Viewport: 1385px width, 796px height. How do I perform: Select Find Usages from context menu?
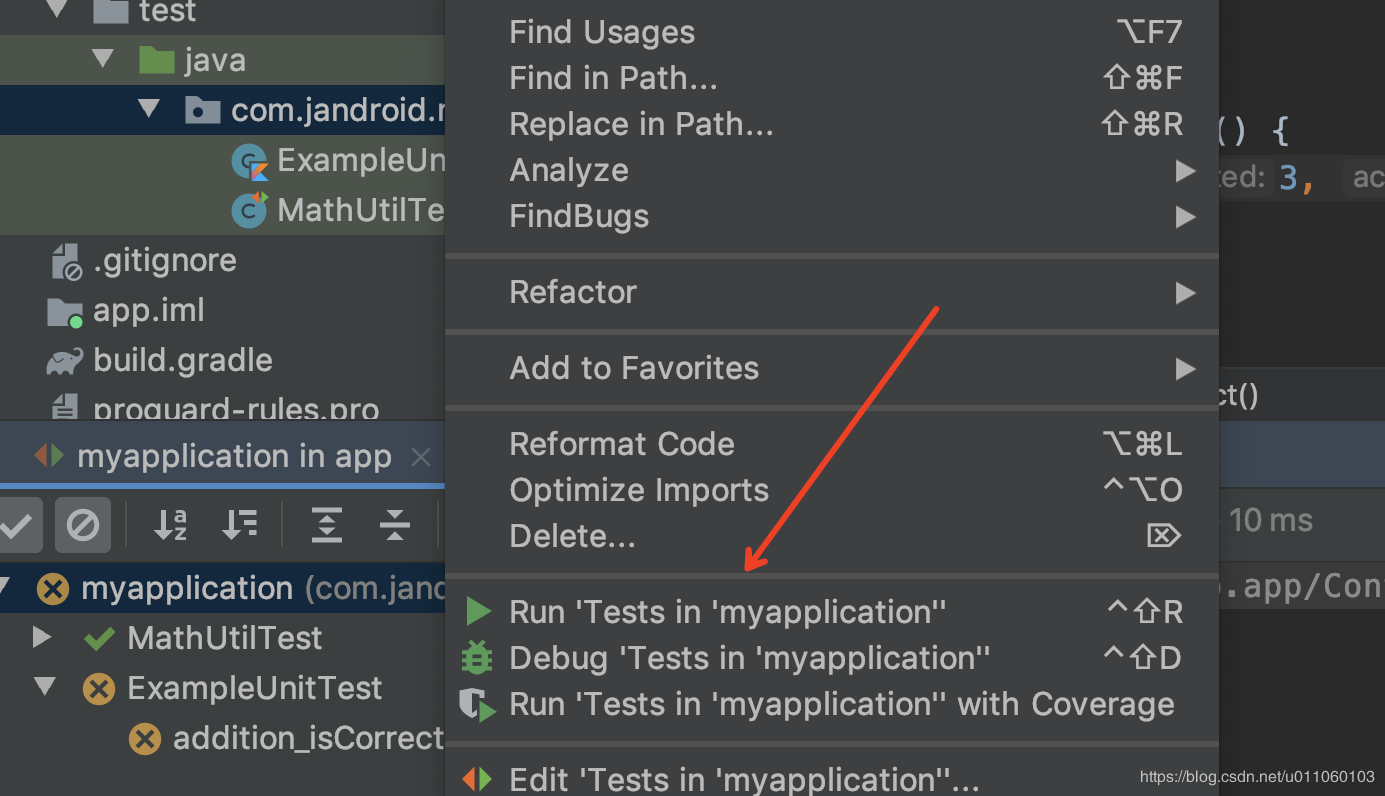602,32
